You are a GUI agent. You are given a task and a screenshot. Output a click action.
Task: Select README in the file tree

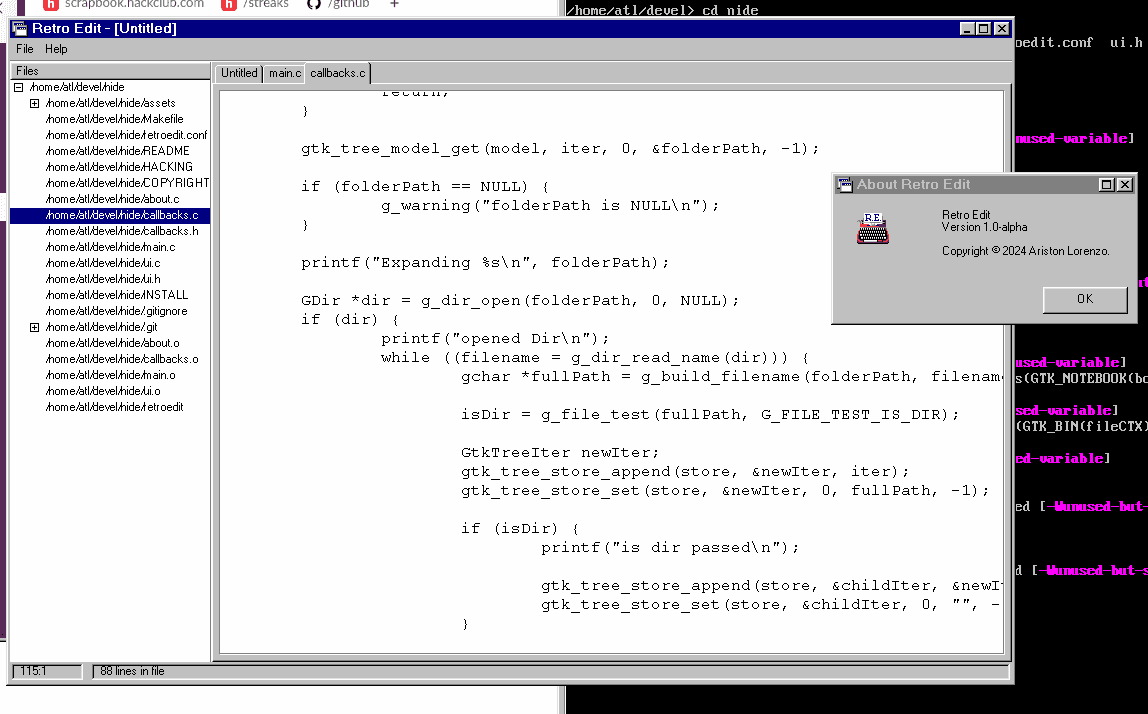coord(117,152)
